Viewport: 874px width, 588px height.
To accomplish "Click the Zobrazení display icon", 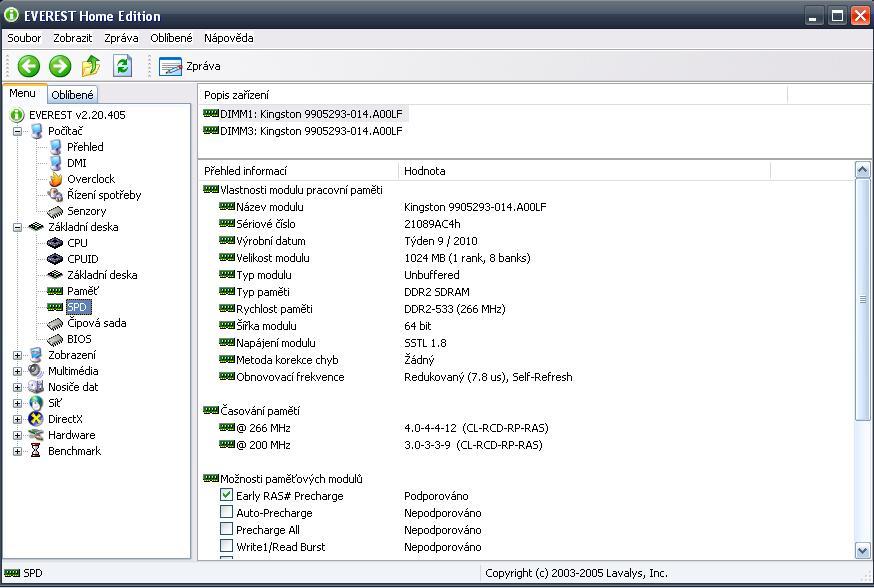I will click(36, 355).
